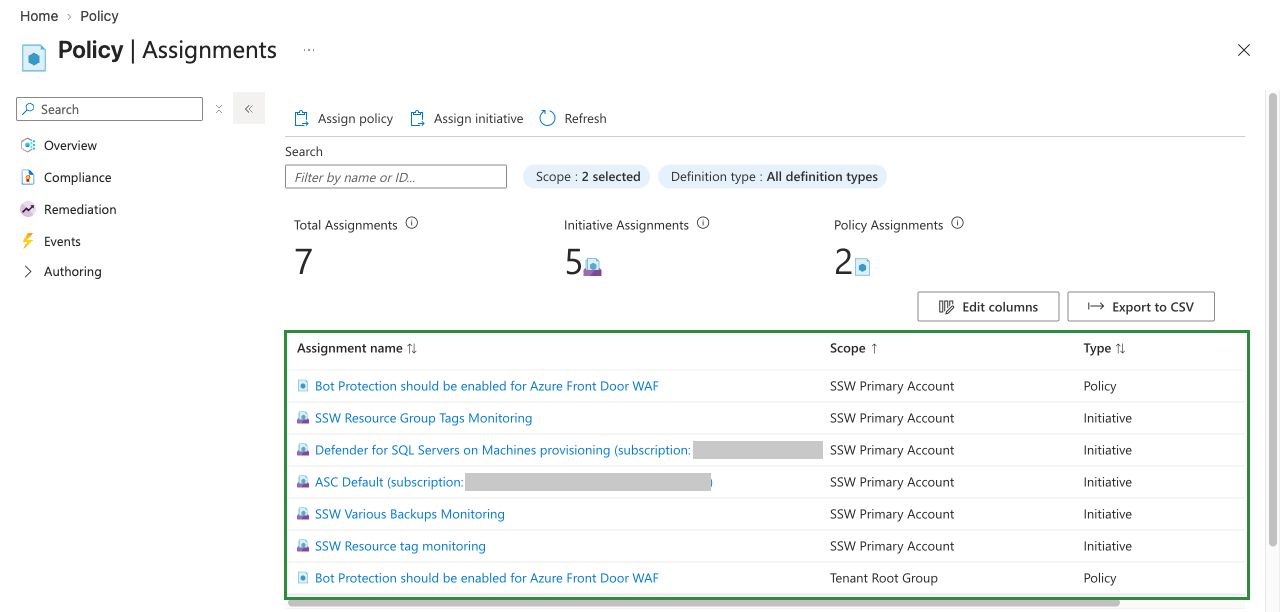Click initiative icon of ASC Default row

303,482
